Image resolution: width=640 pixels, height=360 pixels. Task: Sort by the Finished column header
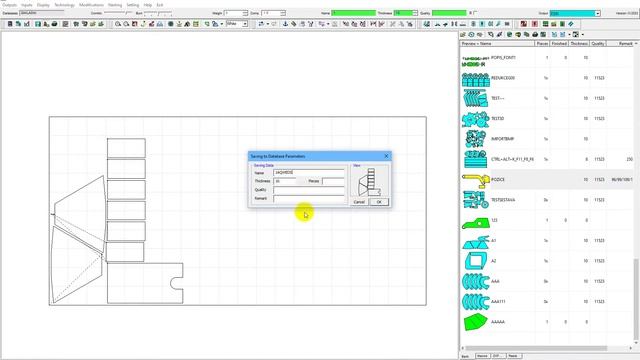click(x=559, y=43)
